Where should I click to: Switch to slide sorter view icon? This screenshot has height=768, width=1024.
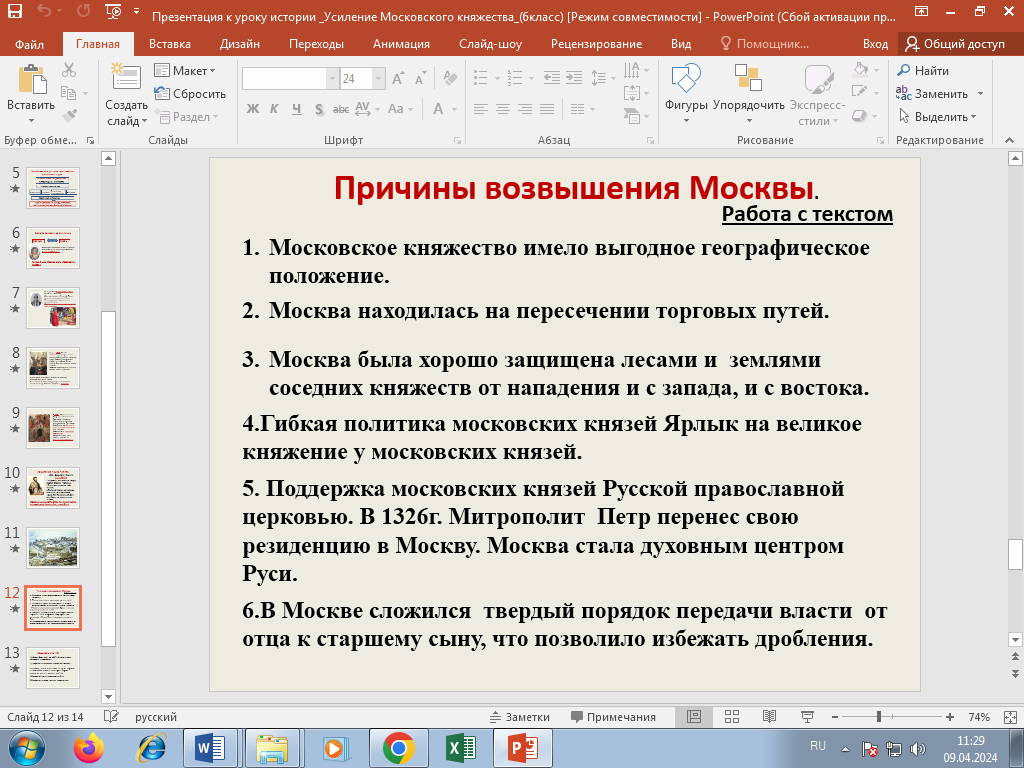732,717
